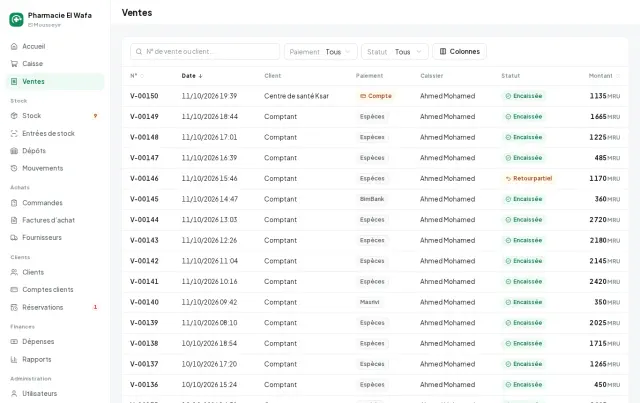Click the Rapports chart icon

point(14,359)
